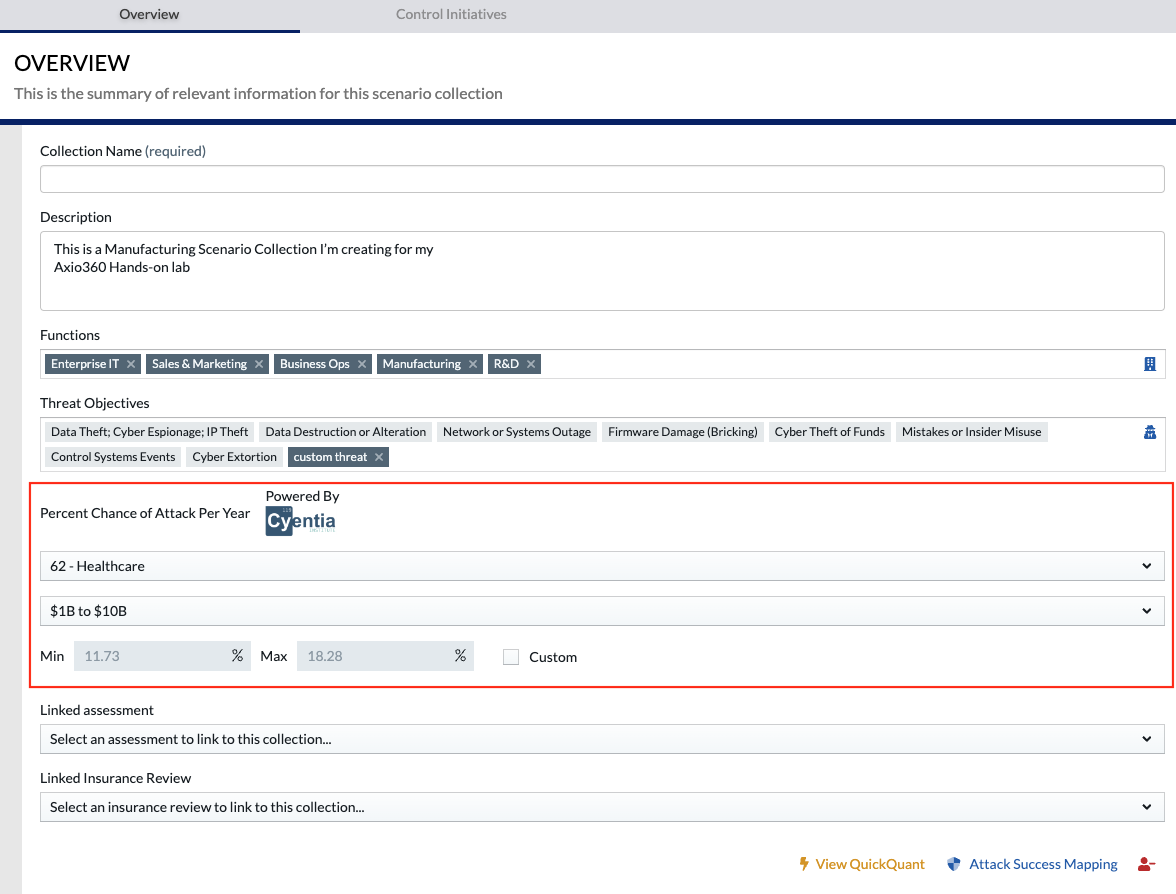Open the Linked assessment dropdown

(602, 739)
